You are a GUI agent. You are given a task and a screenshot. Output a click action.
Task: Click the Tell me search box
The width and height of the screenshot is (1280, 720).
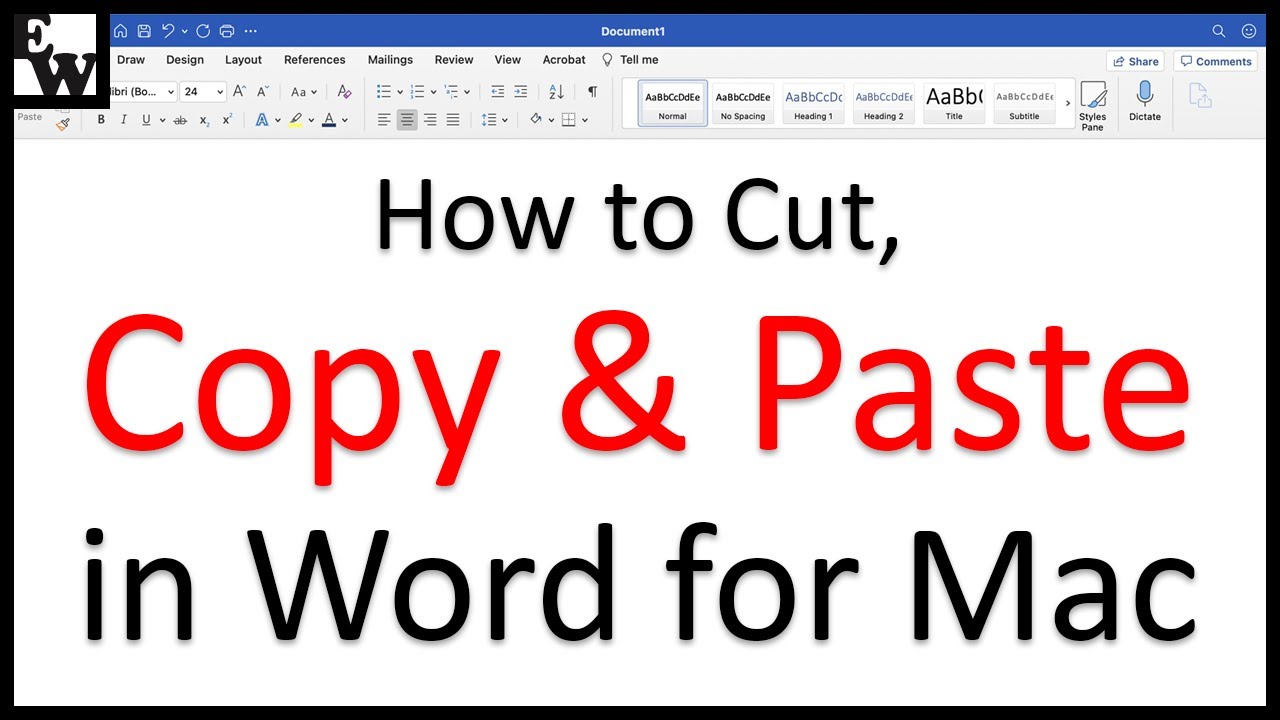pyautogui.click(x=630, y=60)
